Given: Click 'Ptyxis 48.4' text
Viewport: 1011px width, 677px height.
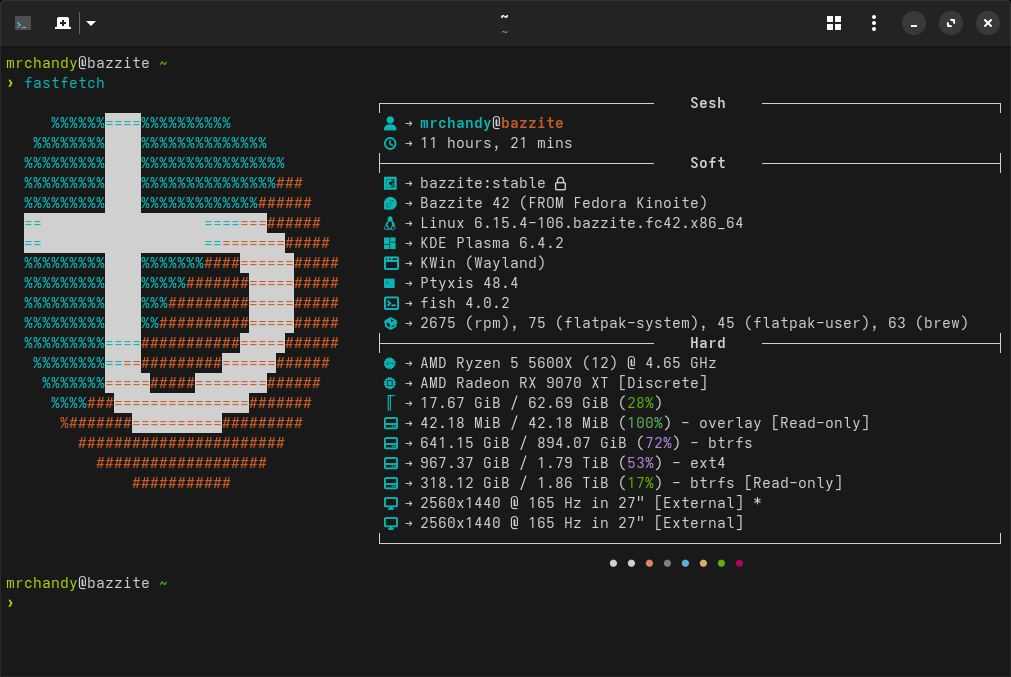Looking at the screenshot, I should [x=469, y=283].
